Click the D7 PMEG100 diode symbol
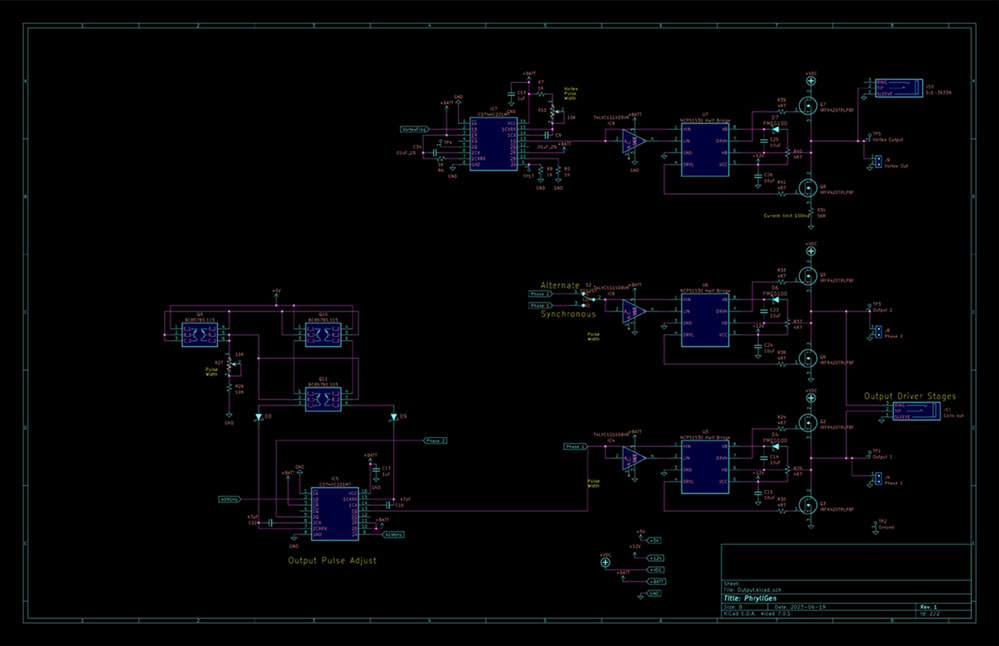The width and height of the screenshot is (999, 646). 775,129
